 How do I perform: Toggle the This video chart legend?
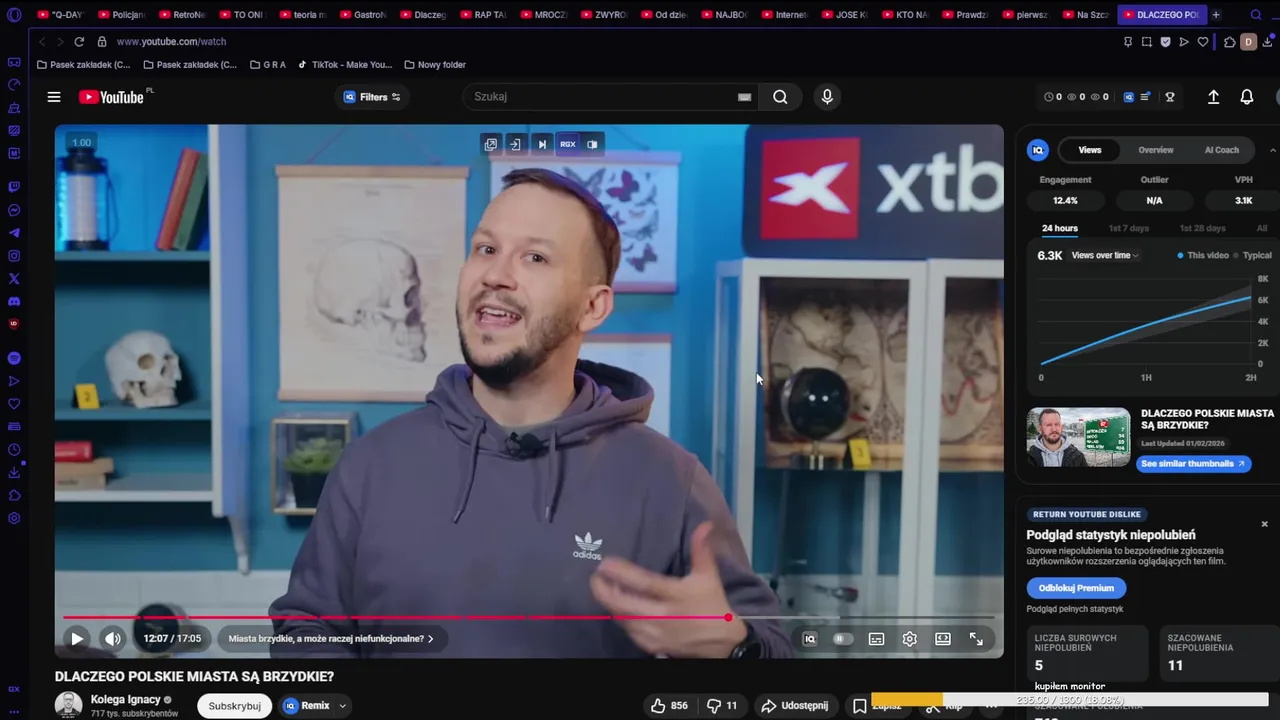point(1203,255)
